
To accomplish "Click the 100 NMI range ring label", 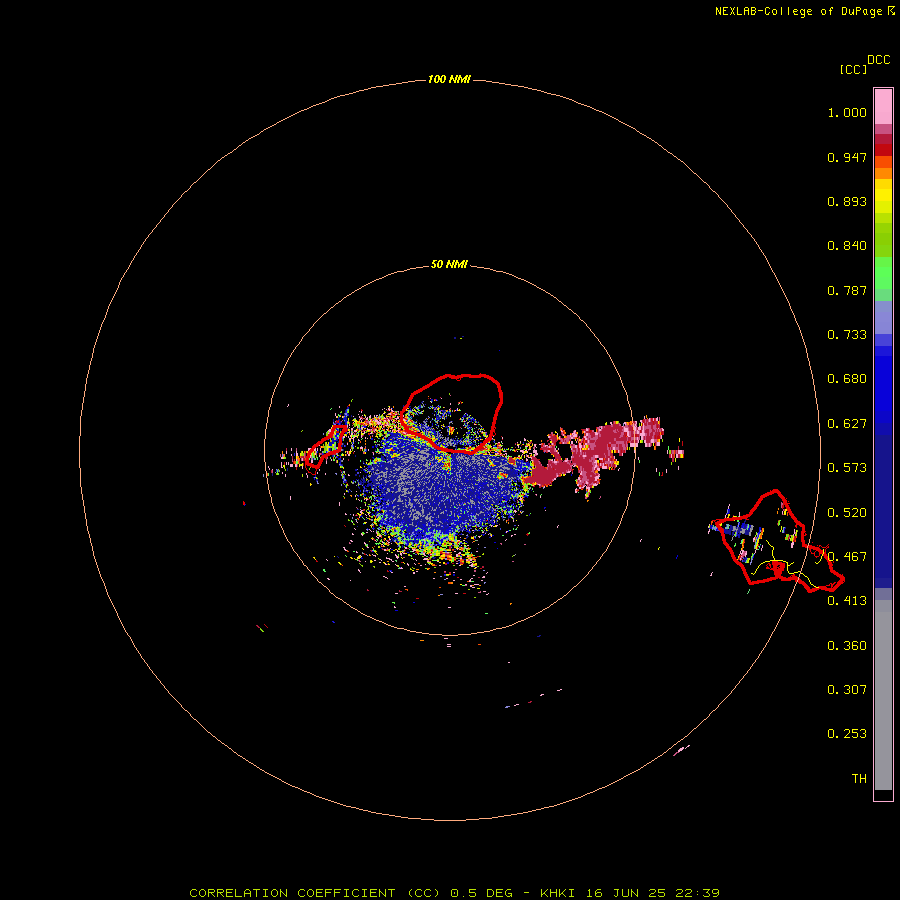I will [449, 79].
